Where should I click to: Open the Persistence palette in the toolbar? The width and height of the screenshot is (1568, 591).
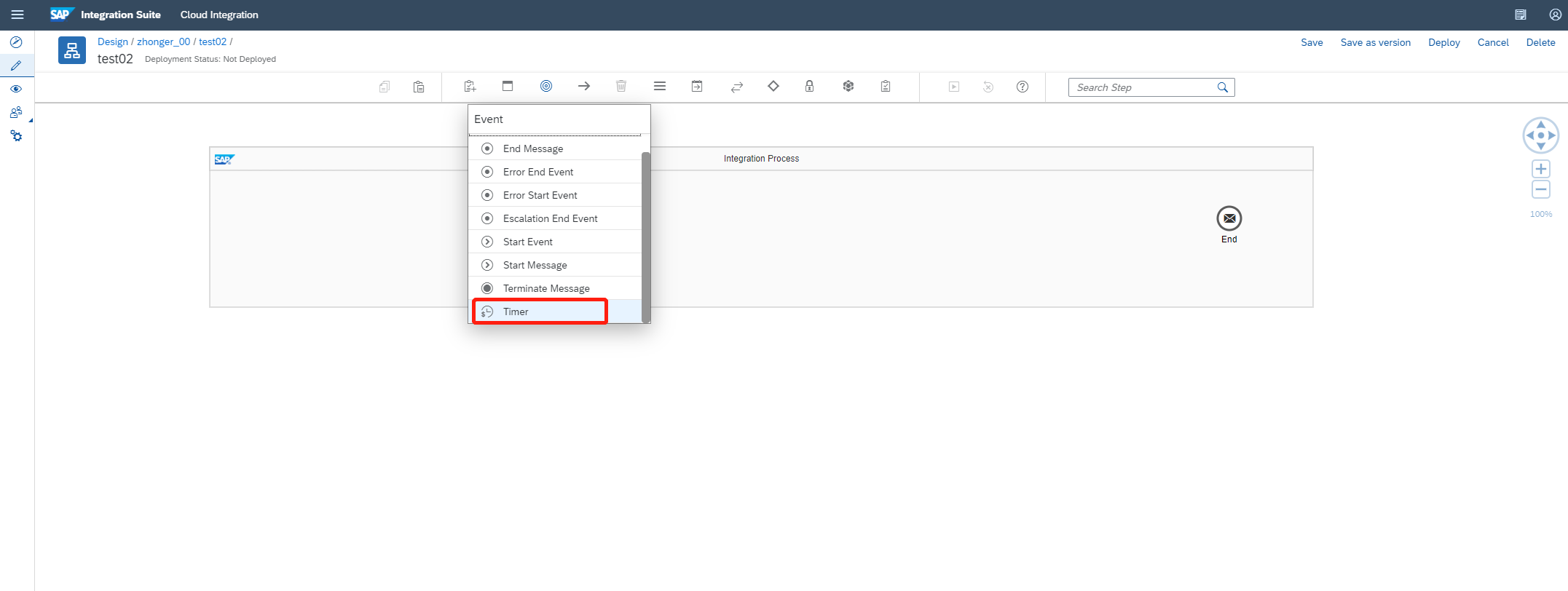click(848, 86)
